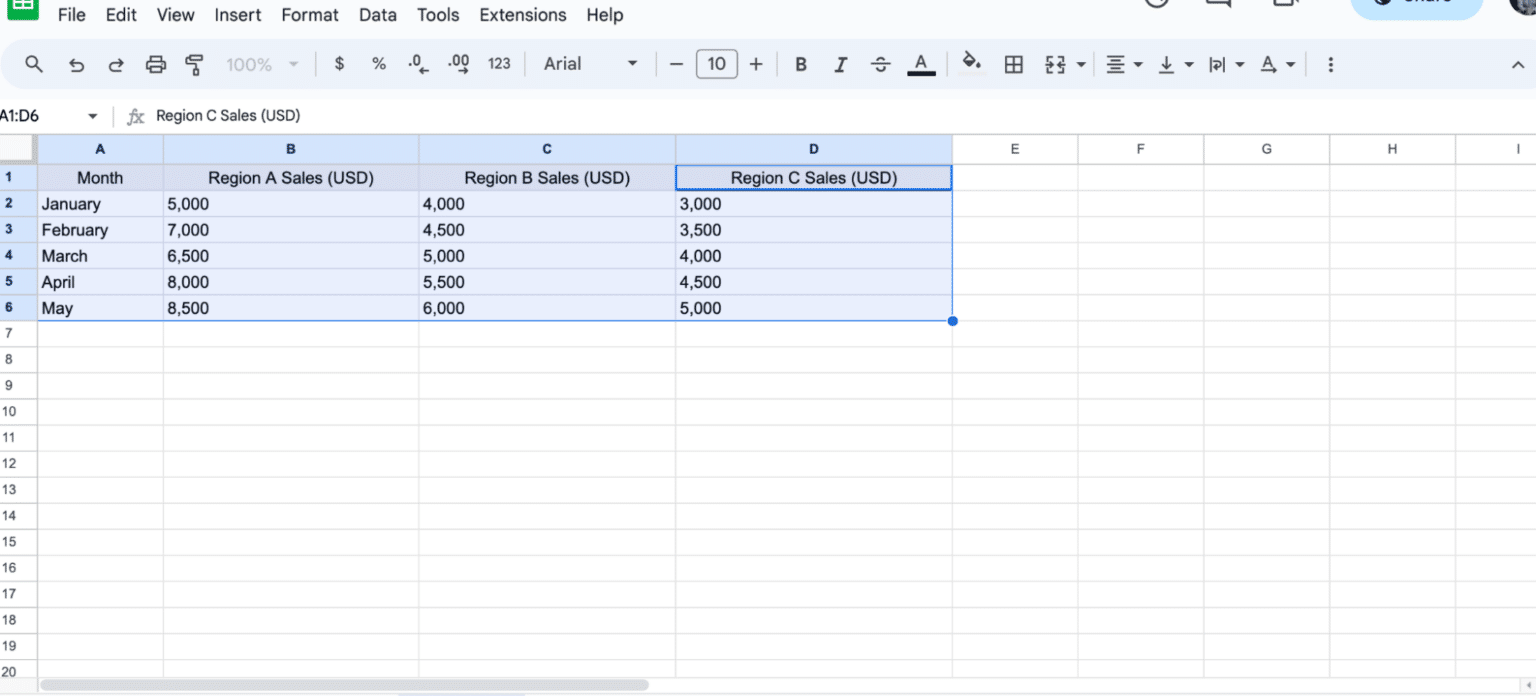Click the undo arrow icon
Screen dimensions: 1536x696
(x=76, y=65)
